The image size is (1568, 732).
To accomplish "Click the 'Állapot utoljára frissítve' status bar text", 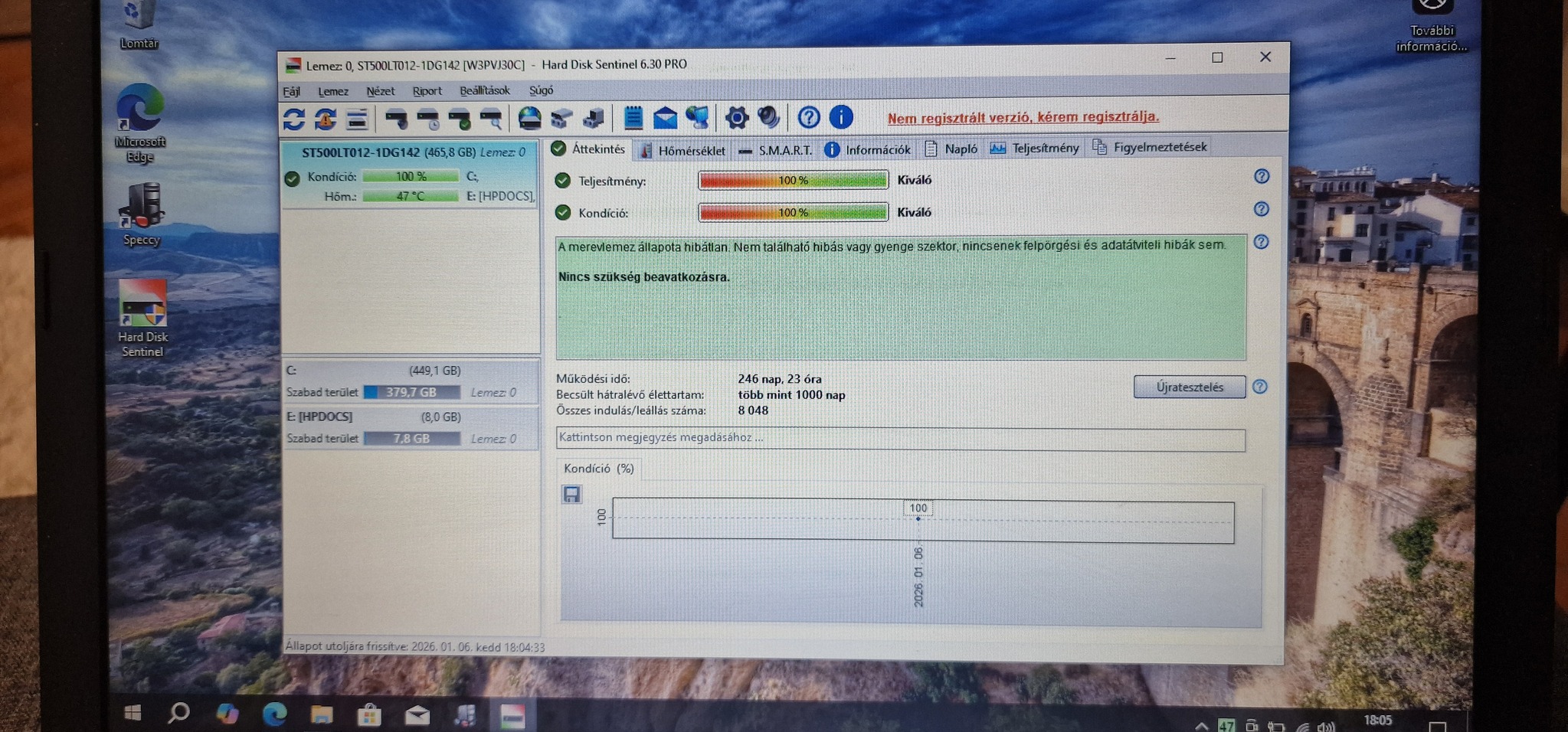I will point(414,647).
